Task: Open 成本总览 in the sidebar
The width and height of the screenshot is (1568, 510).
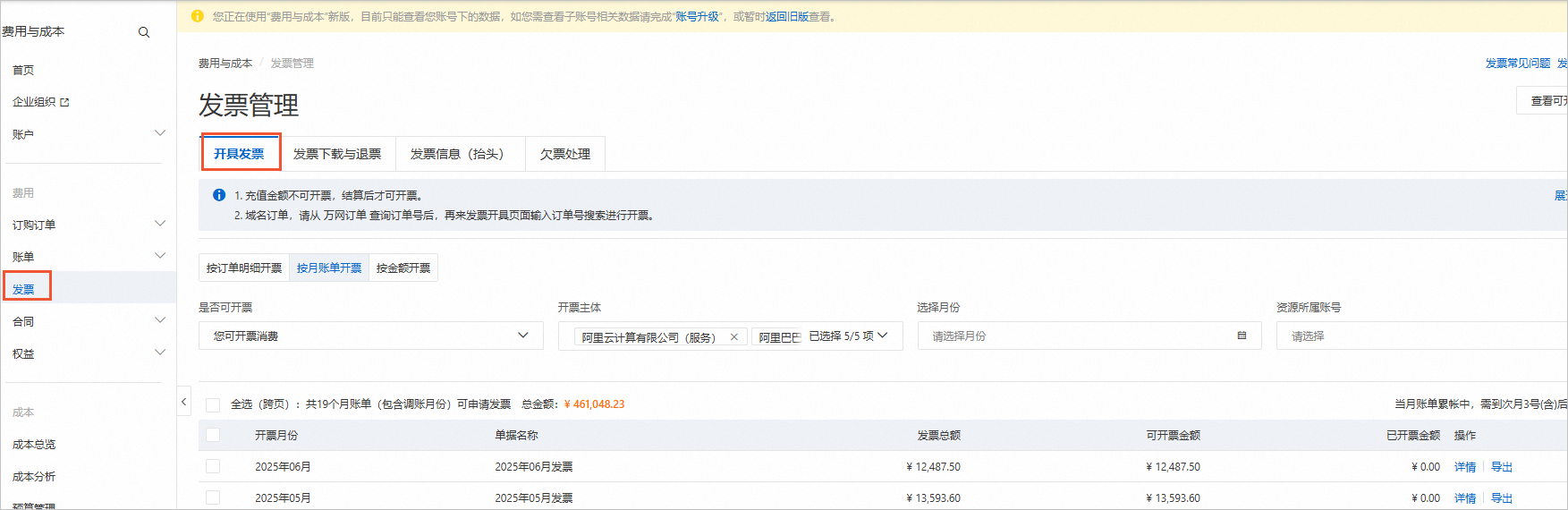Action: coord(34,444)
